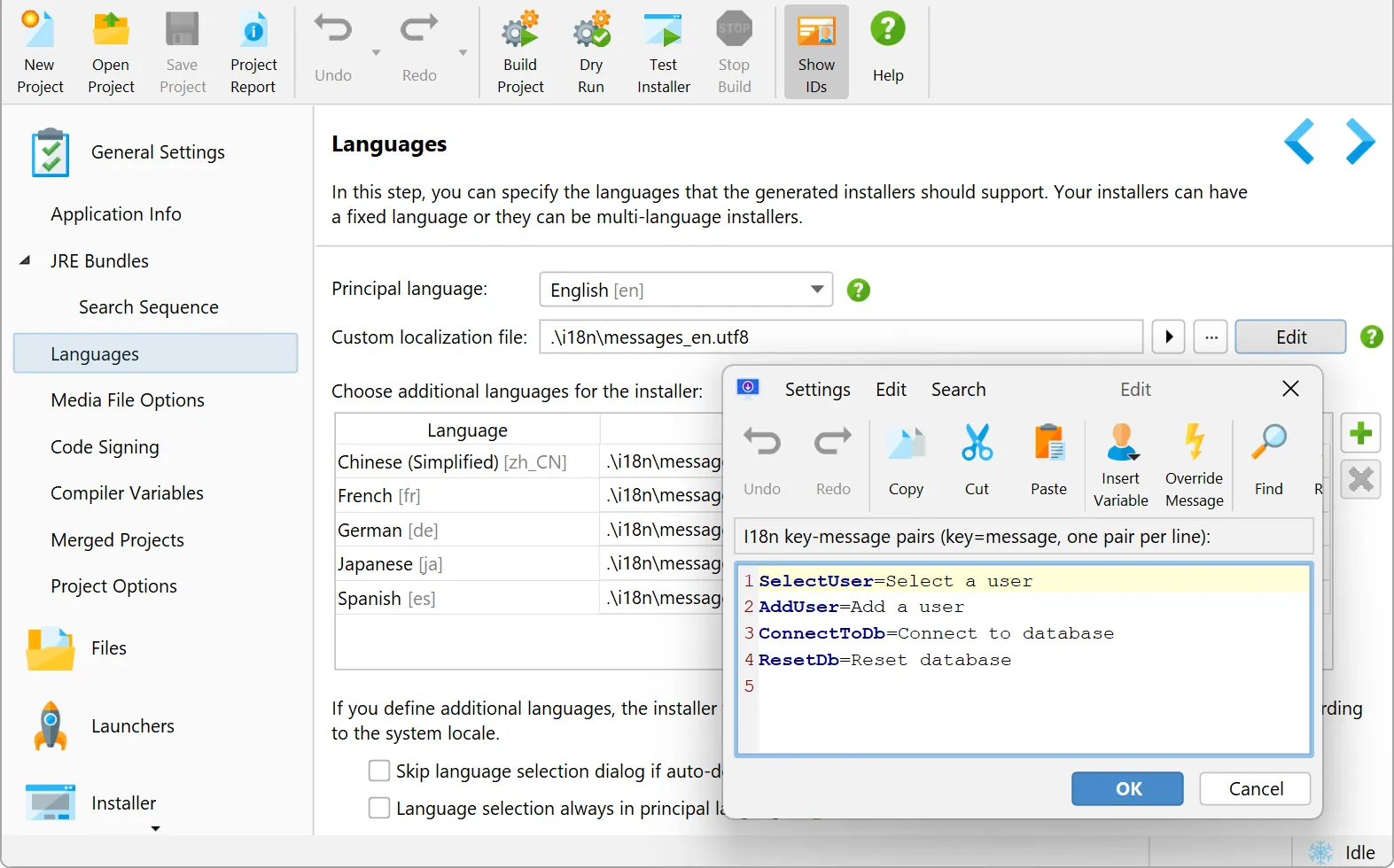Check Language selection always in principal language
The image size is (1394, 868).
pos(379,808)
